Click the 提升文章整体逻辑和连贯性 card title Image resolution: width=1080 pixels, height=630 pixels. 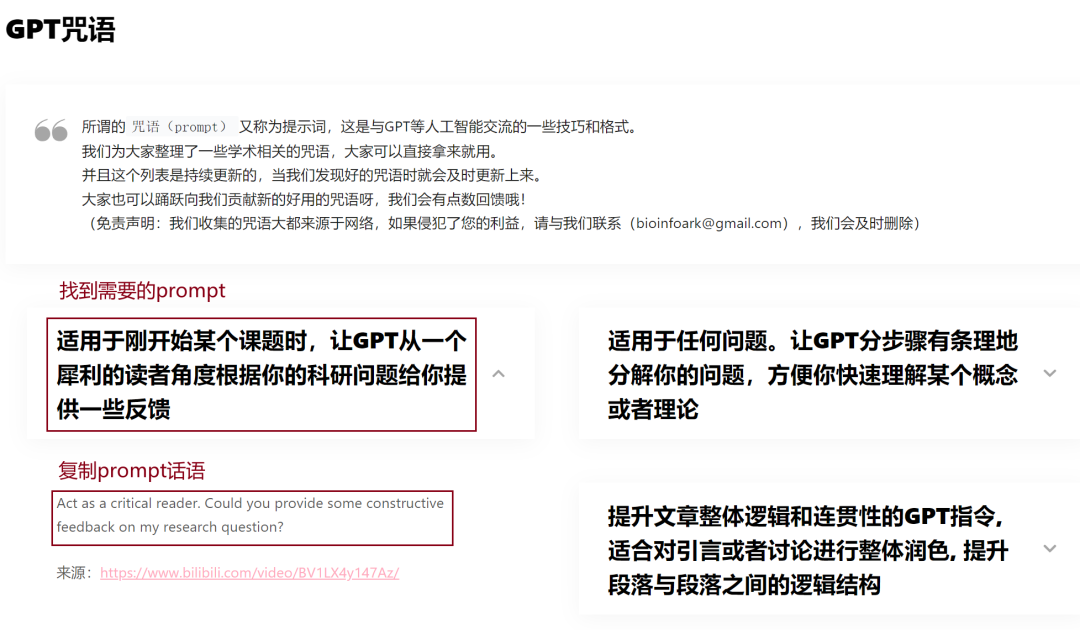pyautogui.click(x=808, y=550)
